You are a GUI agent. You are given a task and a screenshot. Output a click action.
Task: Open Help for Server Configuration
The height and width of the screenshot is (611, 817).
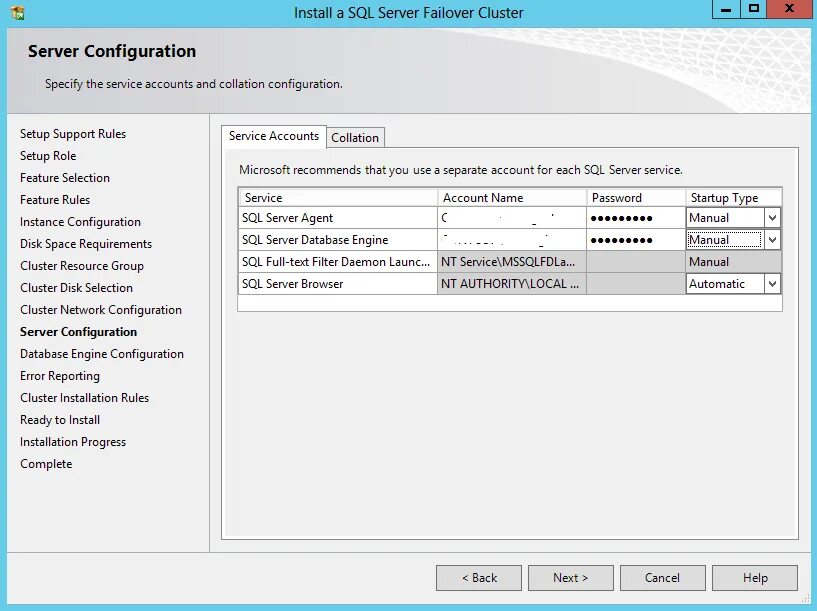pos(755,577)
